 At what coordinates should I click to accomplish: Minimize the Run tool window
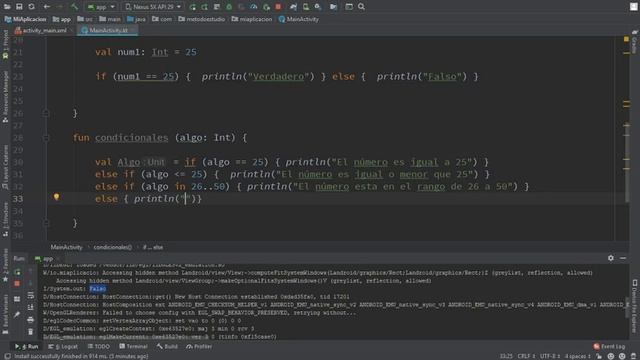[x=623, y=258]
